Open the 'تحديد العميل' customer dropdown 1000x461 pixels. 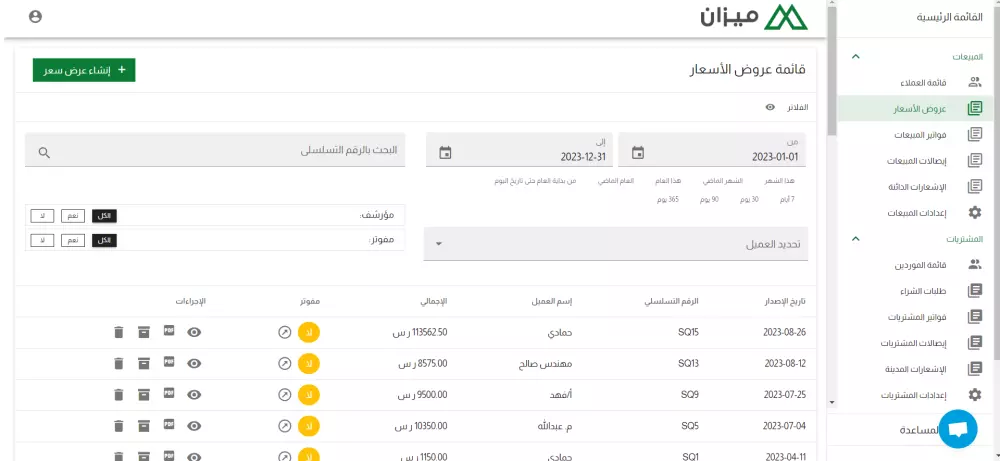pyautogui.click(x=616, y=244)
